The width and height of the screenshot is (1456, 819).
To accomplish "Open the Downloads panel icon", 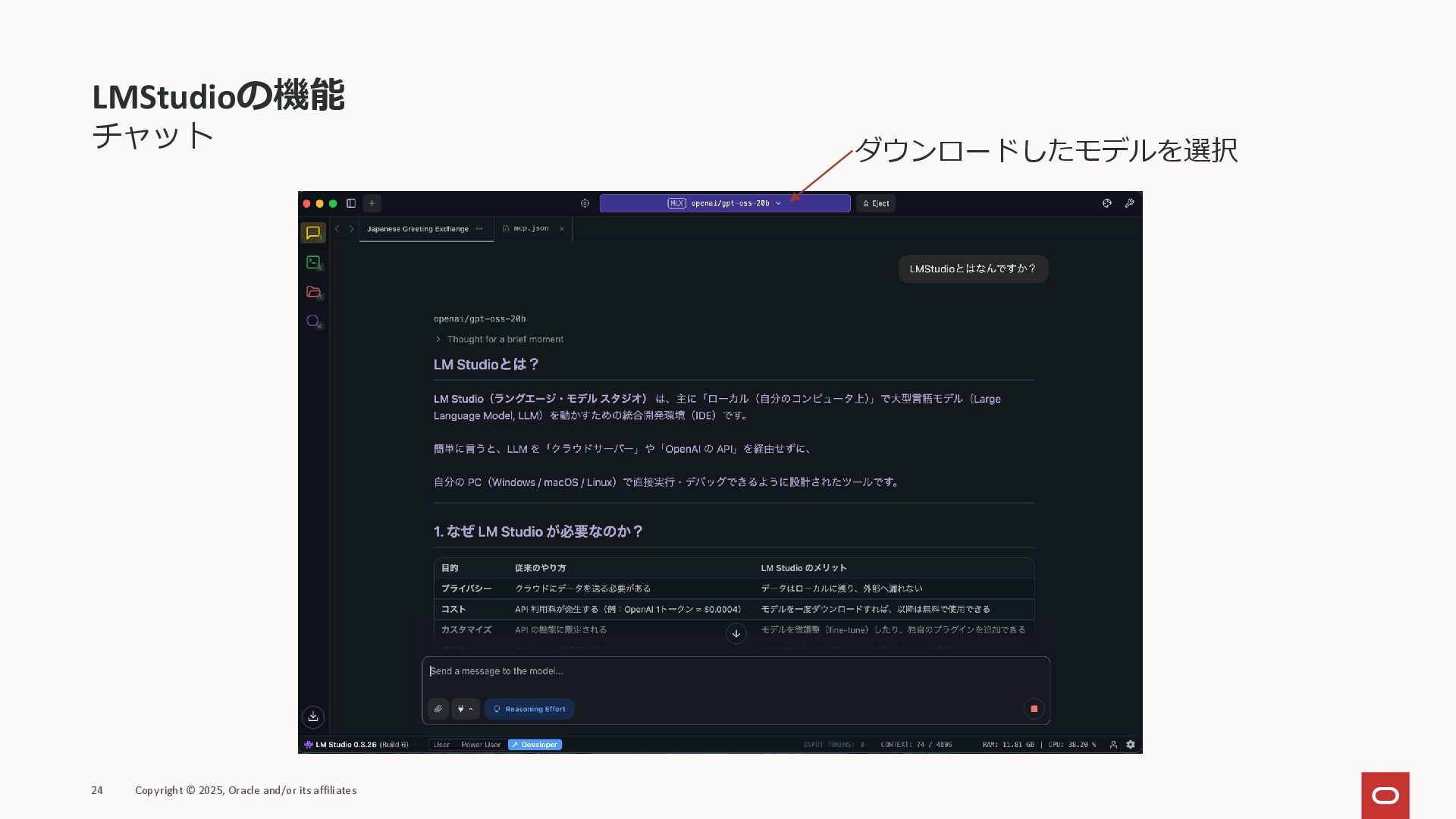I will point(313,717).
